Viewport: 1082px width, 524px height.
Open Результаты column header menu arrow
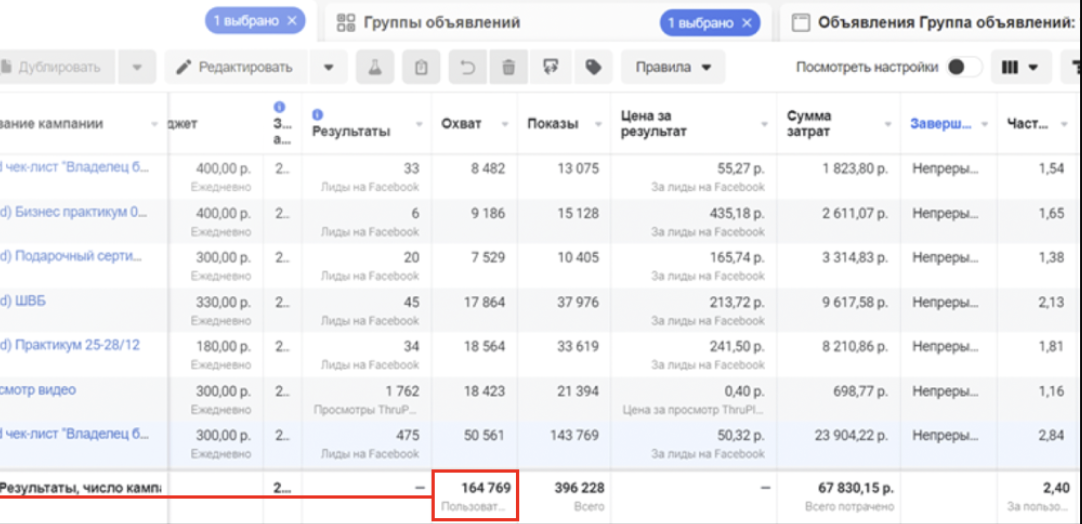pos(419,124)
